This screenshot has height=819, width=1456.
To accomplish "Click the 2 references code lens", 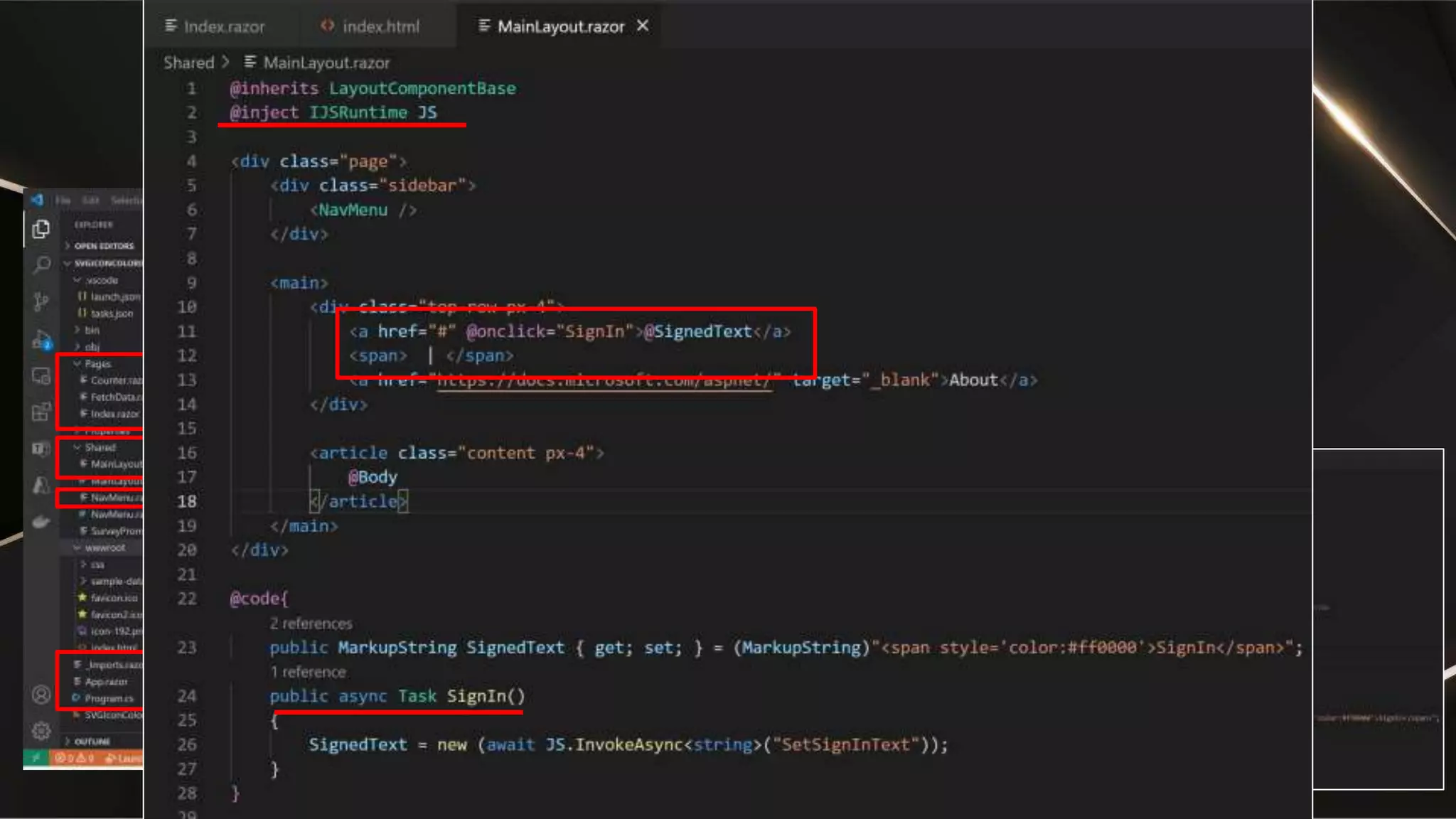I will (x=311, y=623).
